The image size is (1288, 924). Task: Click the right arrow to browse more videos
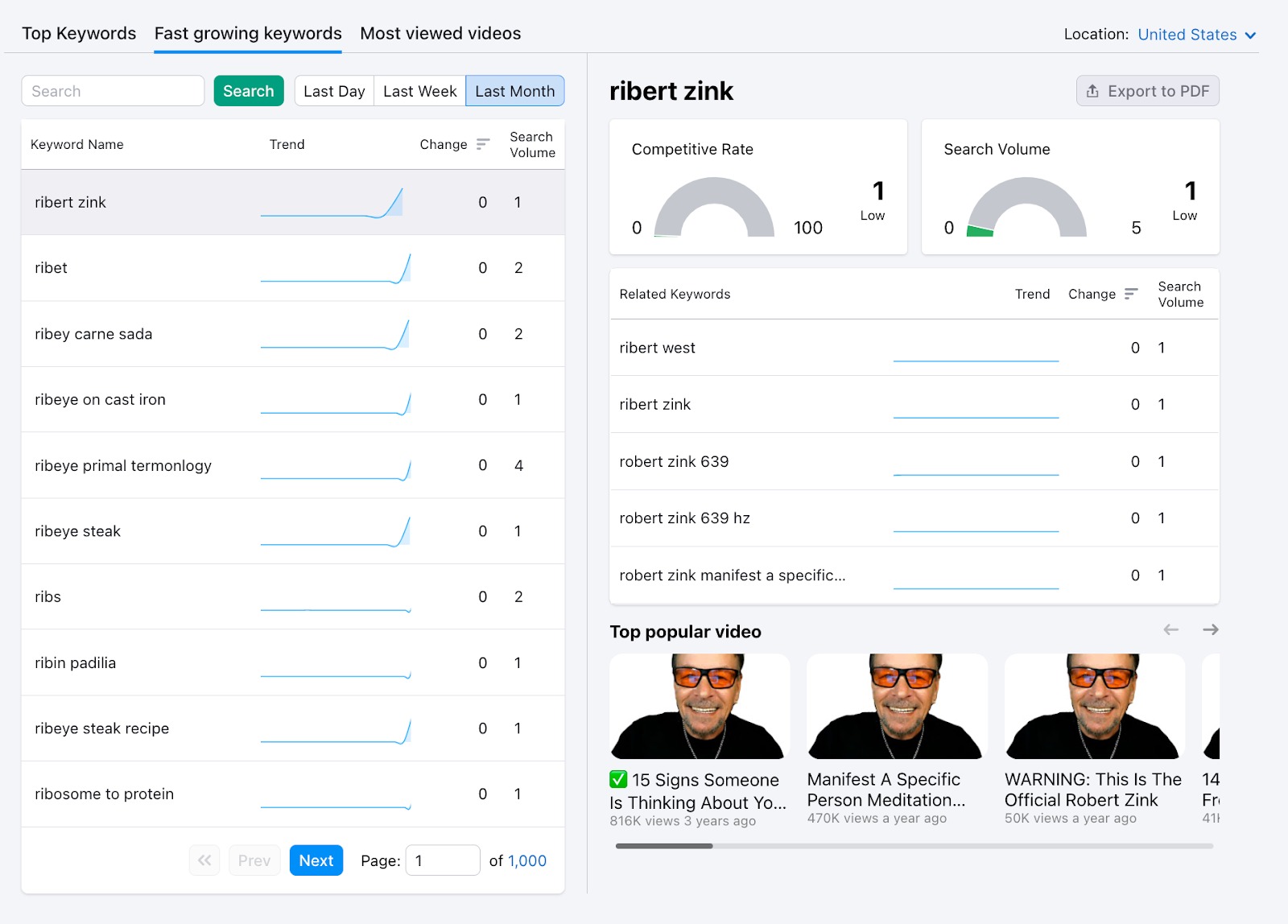tap(1211, 630)
